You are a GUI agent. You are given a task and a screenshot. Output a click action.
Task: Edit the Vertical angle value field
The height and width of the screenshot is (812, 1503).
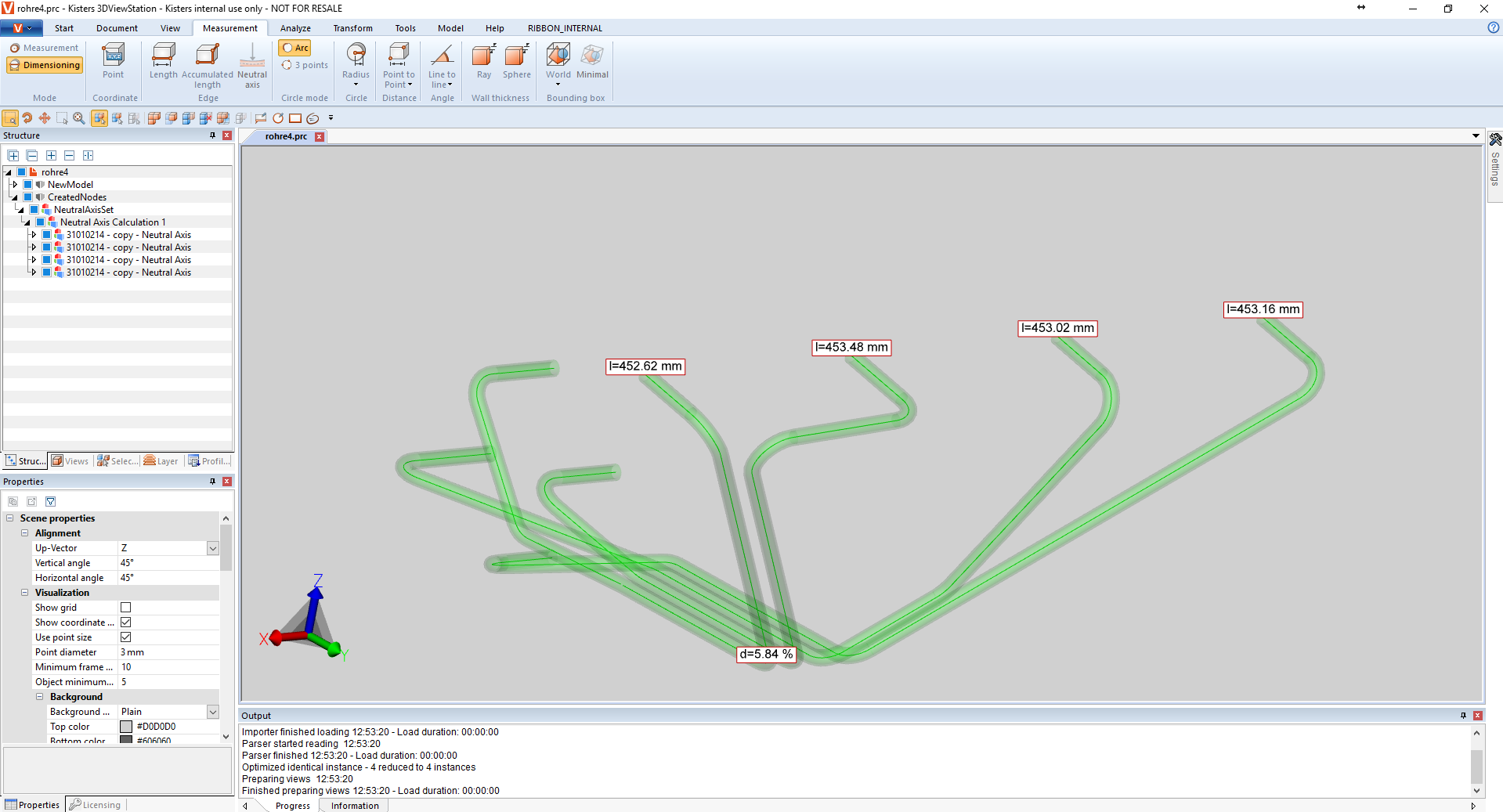point(168,563)
